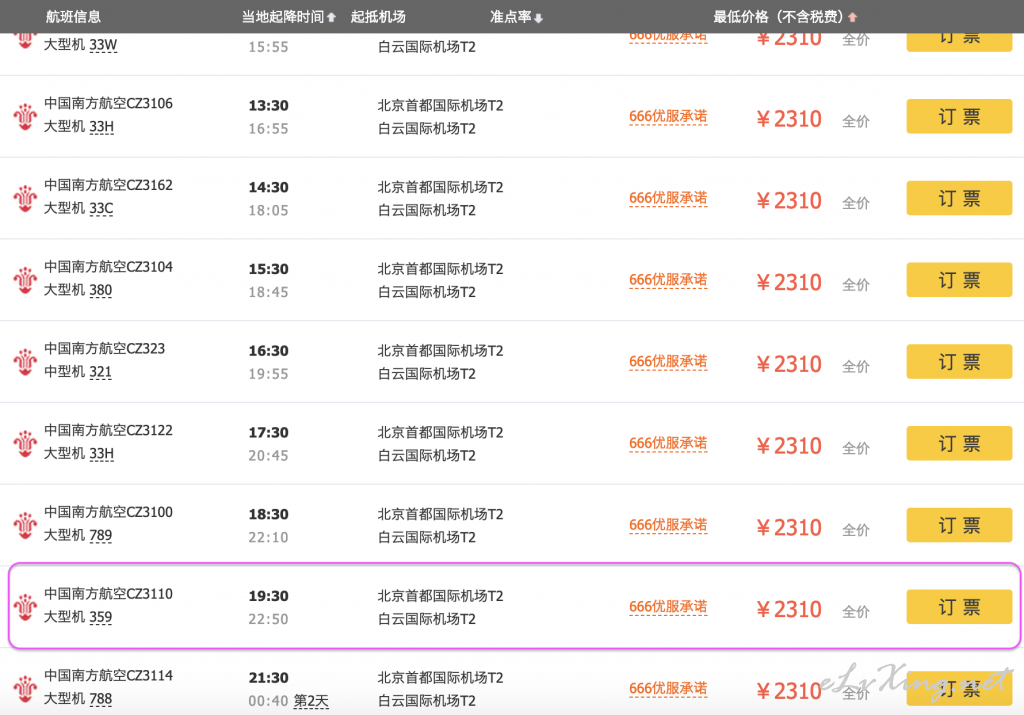The width and height of the screenshot is (1024, 715).
Task: Click departure time 13:30
Action: click(x=268, y=105)
